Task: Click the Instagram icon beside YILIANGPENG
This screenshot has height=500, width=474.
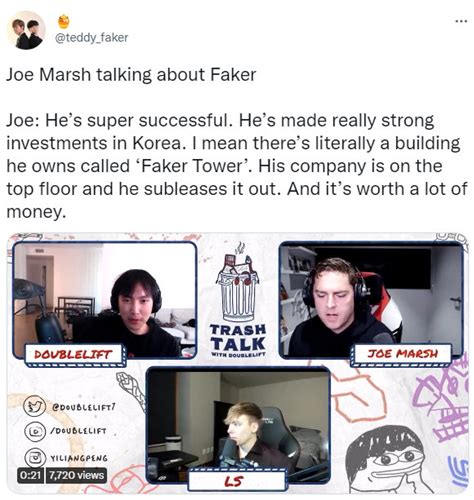Action: (34, 457)
